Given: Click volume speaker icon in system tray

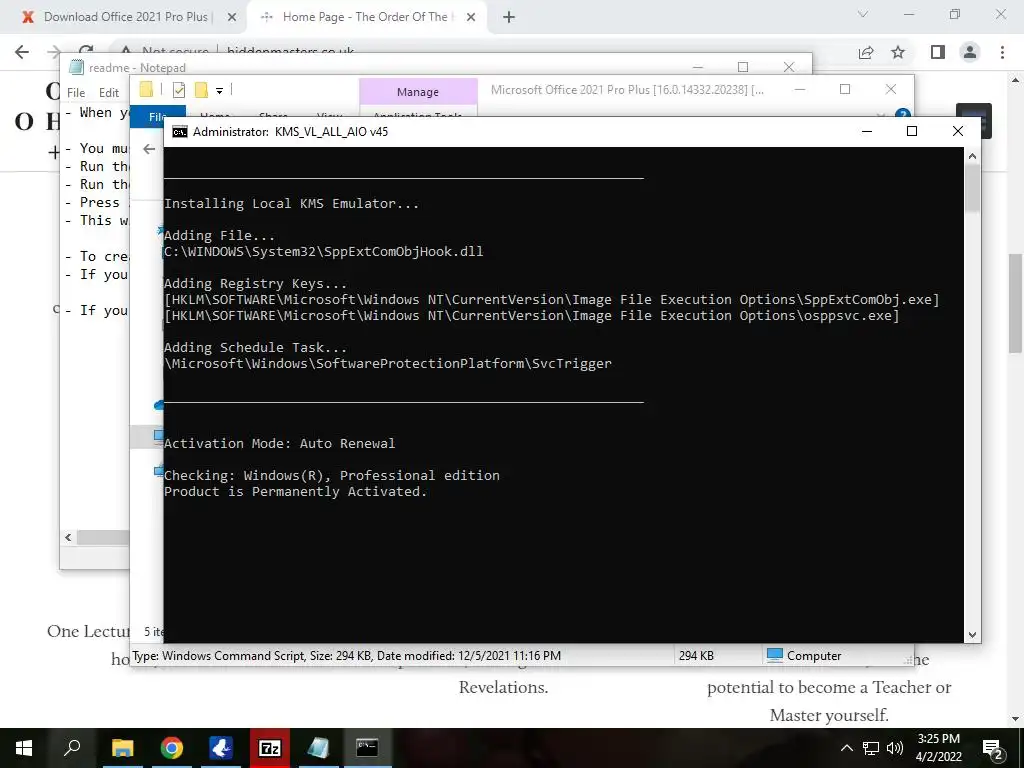Looking at the screenshot, I should coord(895,748).
